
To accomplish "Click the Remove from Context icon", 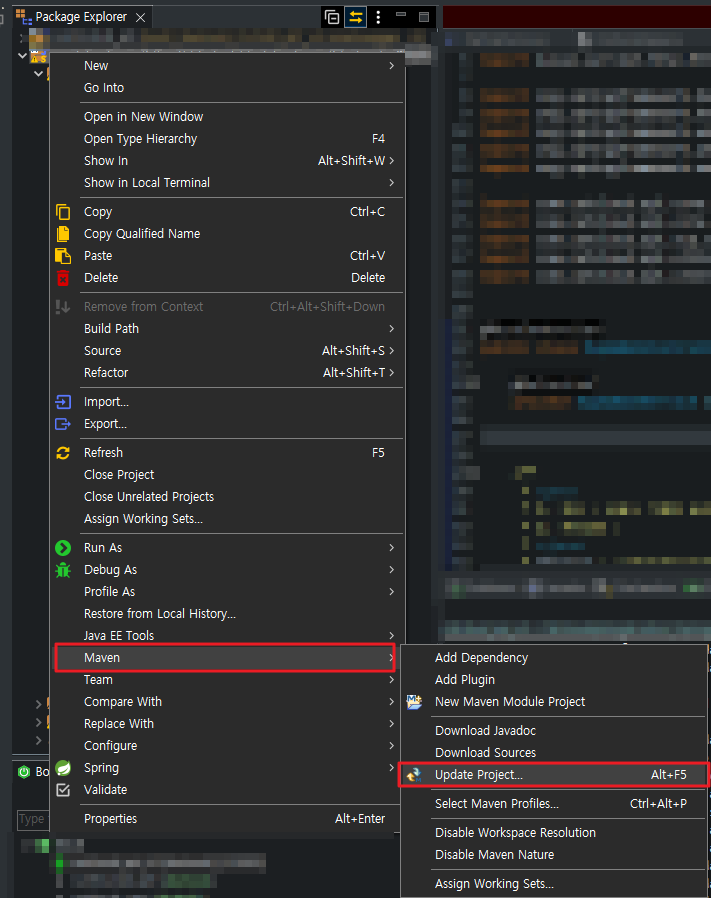I will [x=62, y=307].
